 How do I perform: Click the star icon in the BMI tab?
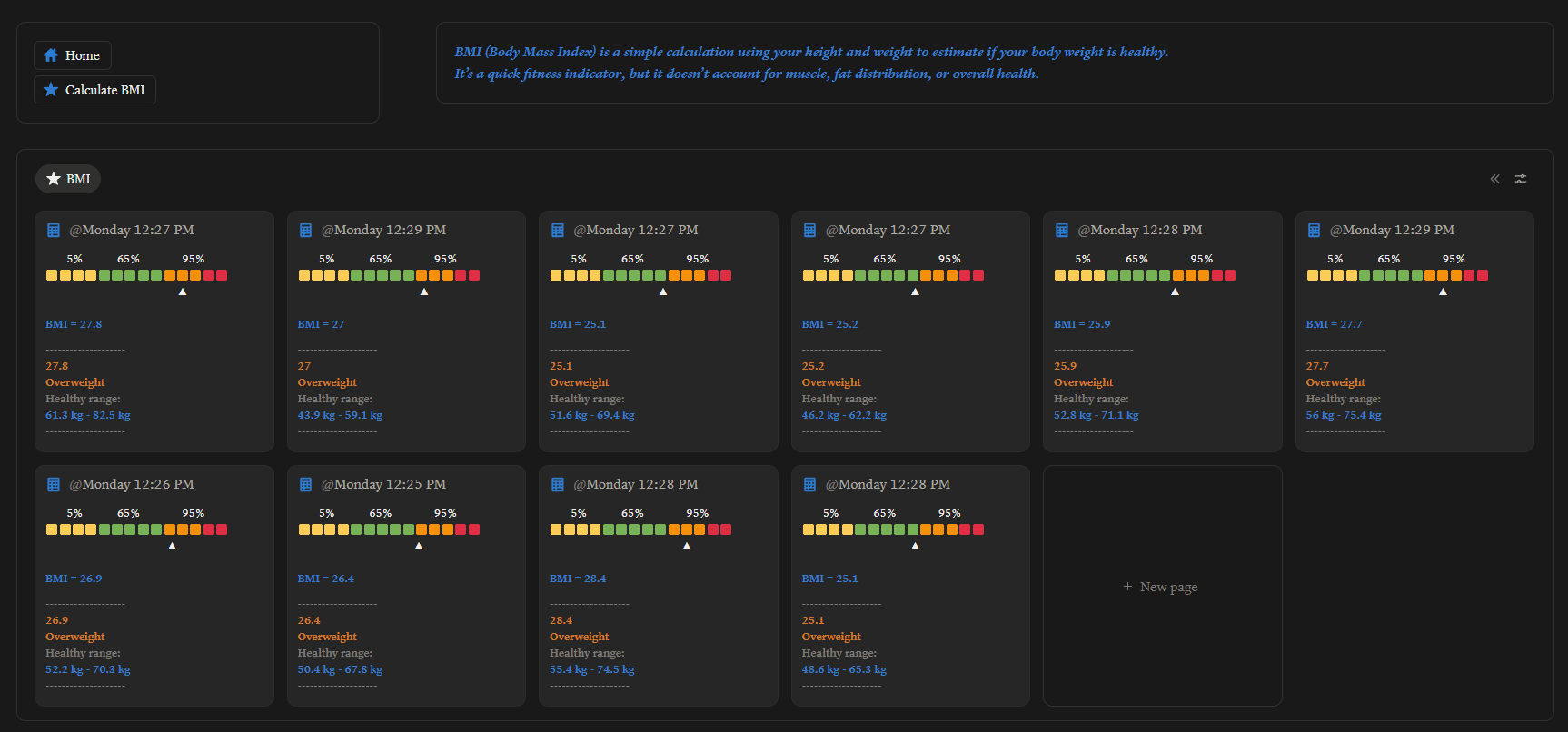(x=54, y=179)
